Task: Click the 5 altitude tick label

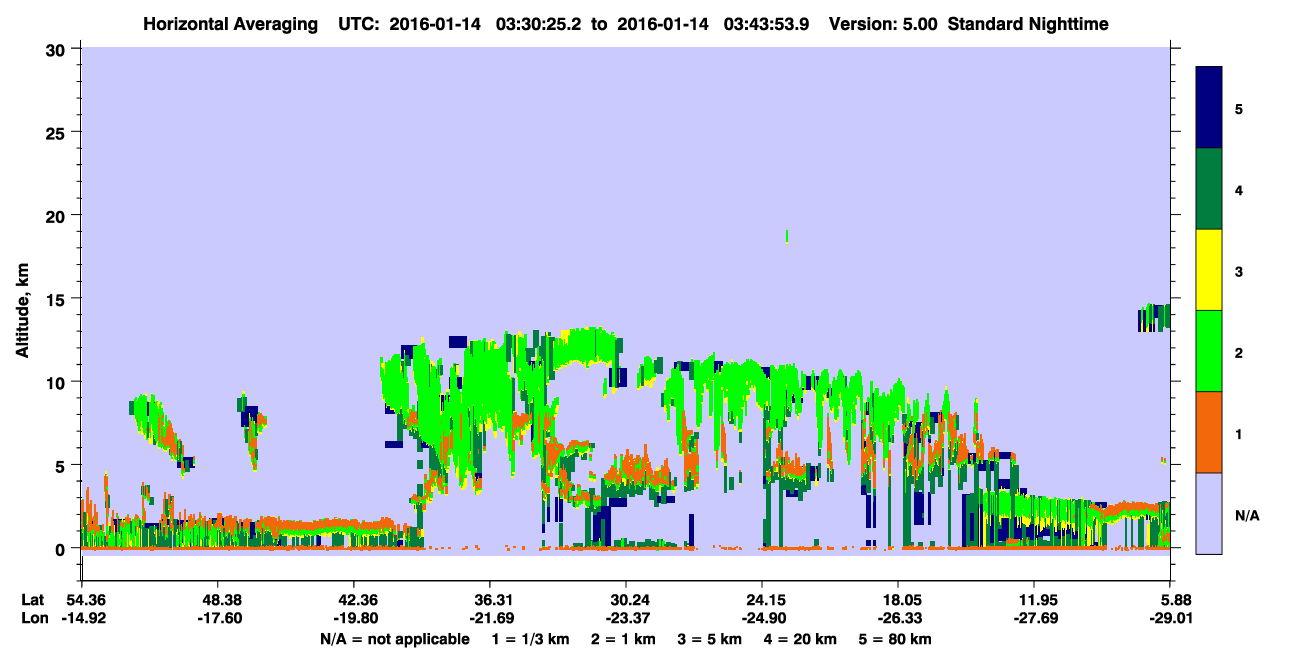Action: click(62, 465)
